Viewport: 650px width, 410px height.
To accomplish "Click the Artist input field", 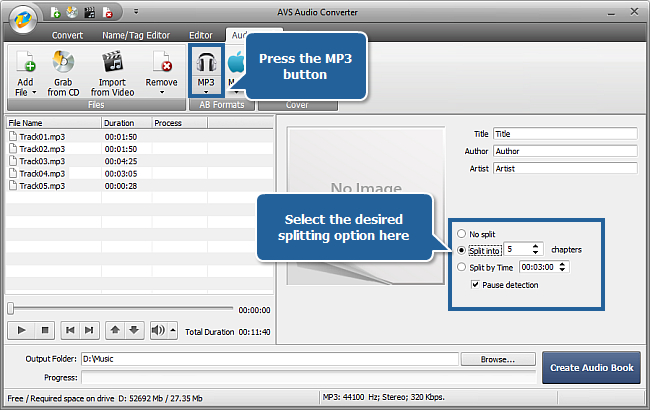I will point(565,169).
